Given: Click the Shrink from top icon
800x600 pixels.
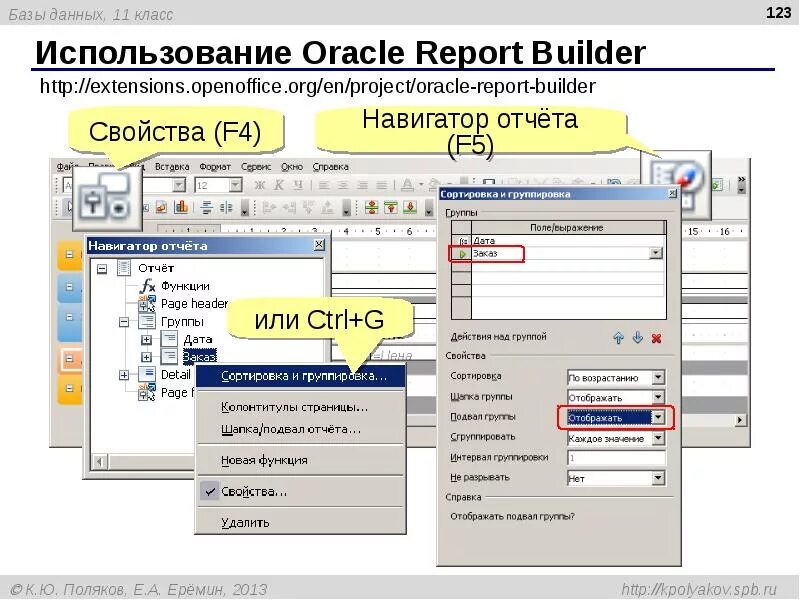Looking at the screenshot, I should coord(391,207).
